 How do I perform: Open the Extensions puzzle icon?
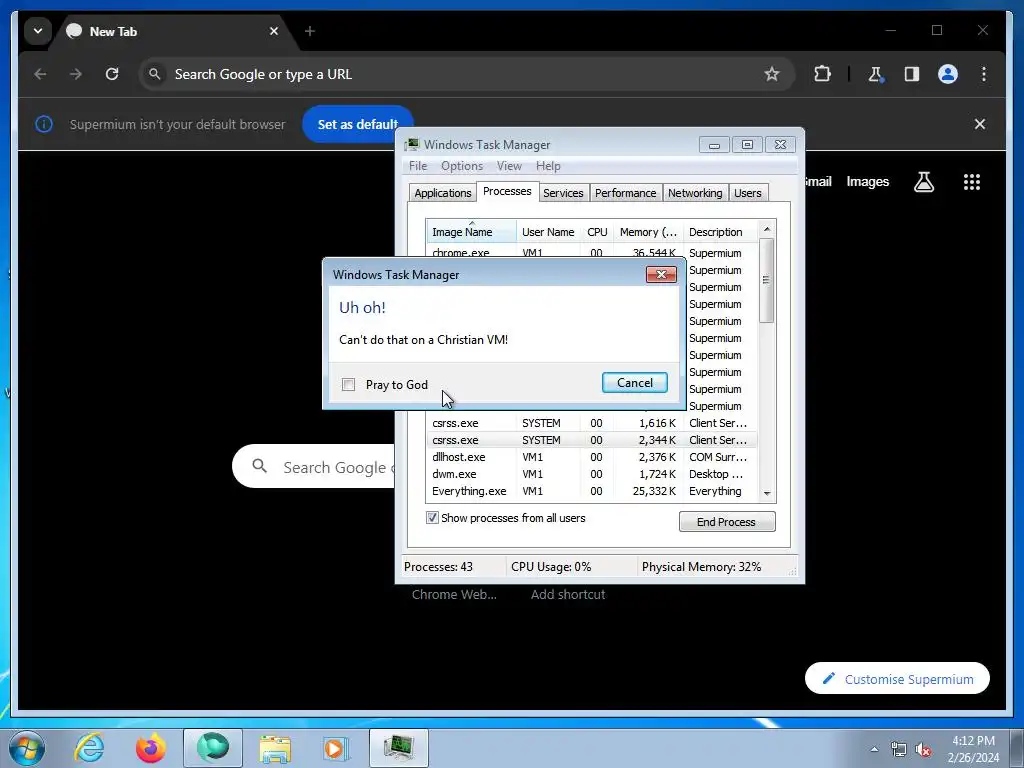[822, 74]
